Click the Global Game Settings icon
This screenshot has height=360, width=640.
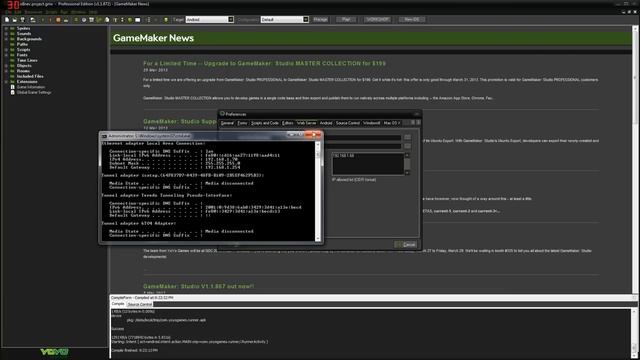12,92
